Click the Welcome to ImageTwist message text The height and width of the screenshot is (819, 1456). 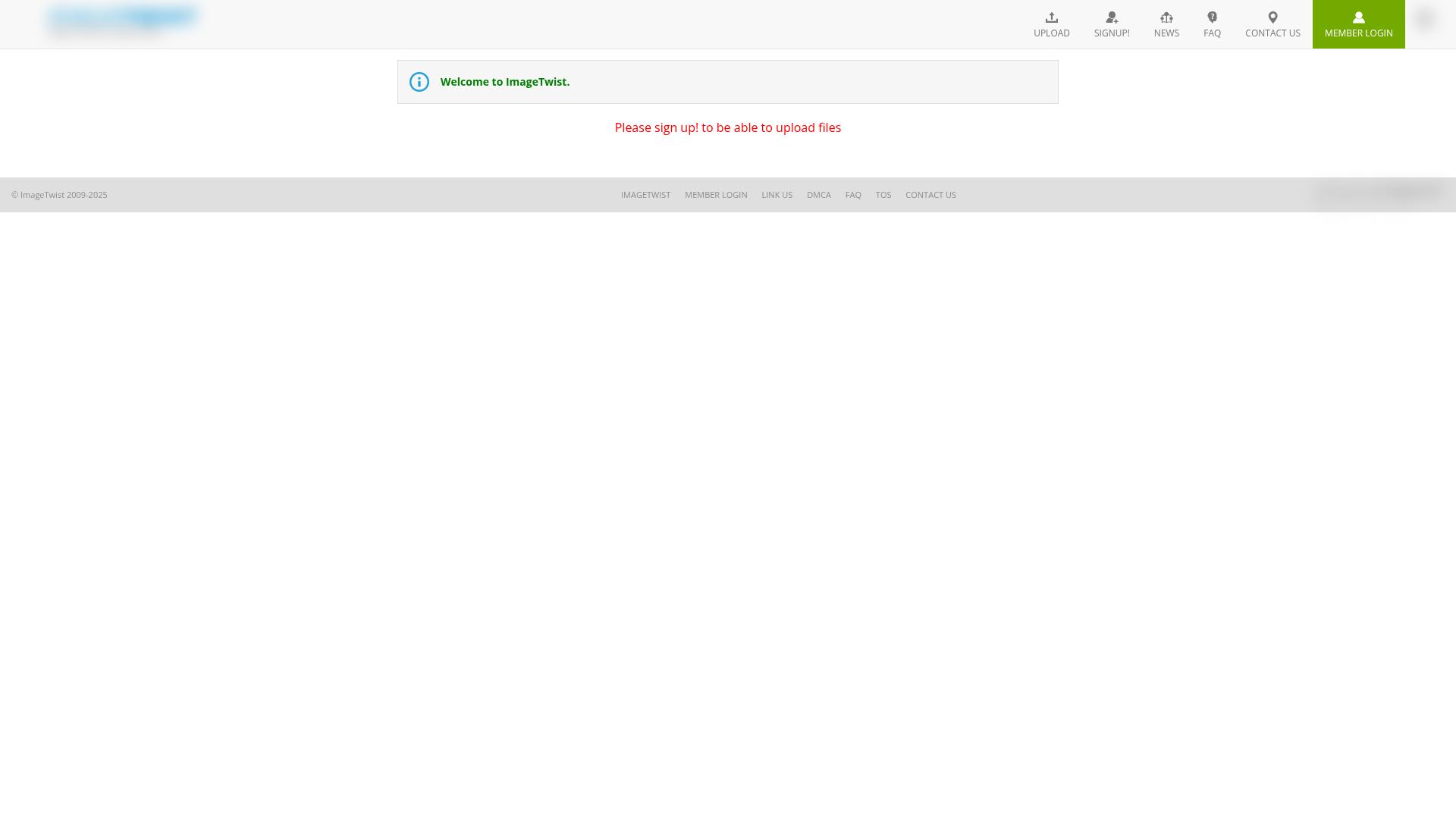coord(505,81)
